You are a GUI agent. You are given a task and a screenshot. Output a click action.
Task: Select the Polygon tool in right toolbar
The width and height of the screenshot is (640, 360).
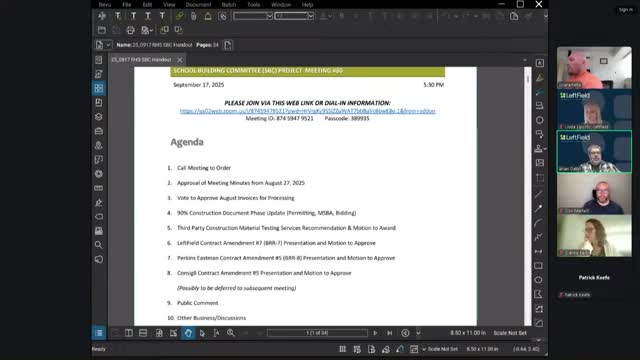tap(539, 294)
